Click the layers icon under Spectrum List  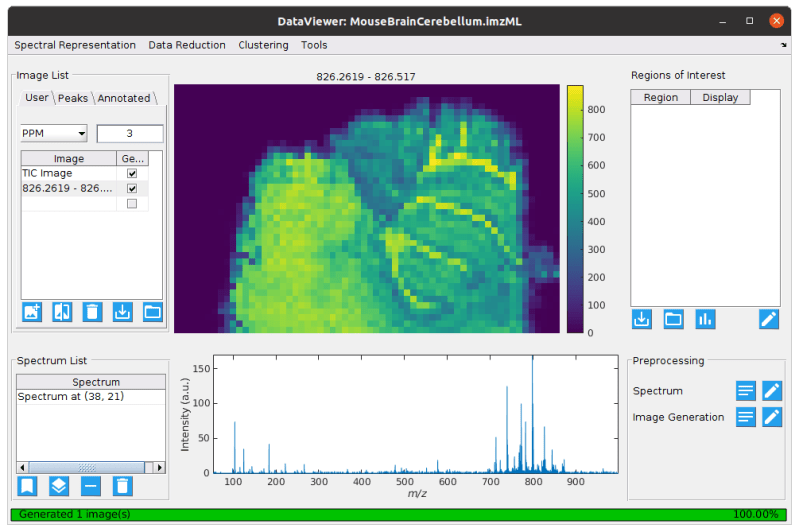click(x=59, y=486)
